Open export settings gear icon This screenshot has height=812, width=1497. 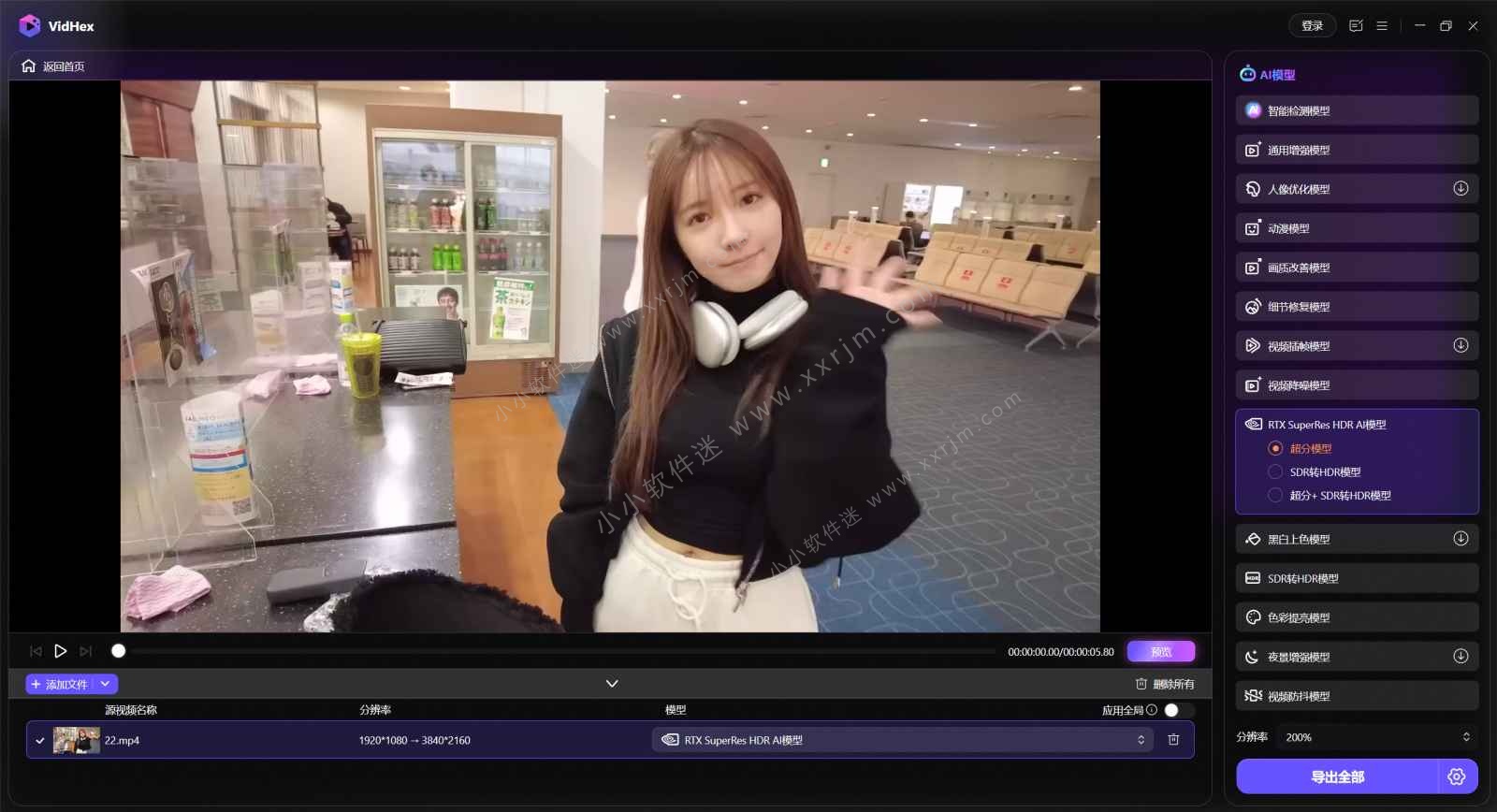(x=1456, y=776)
